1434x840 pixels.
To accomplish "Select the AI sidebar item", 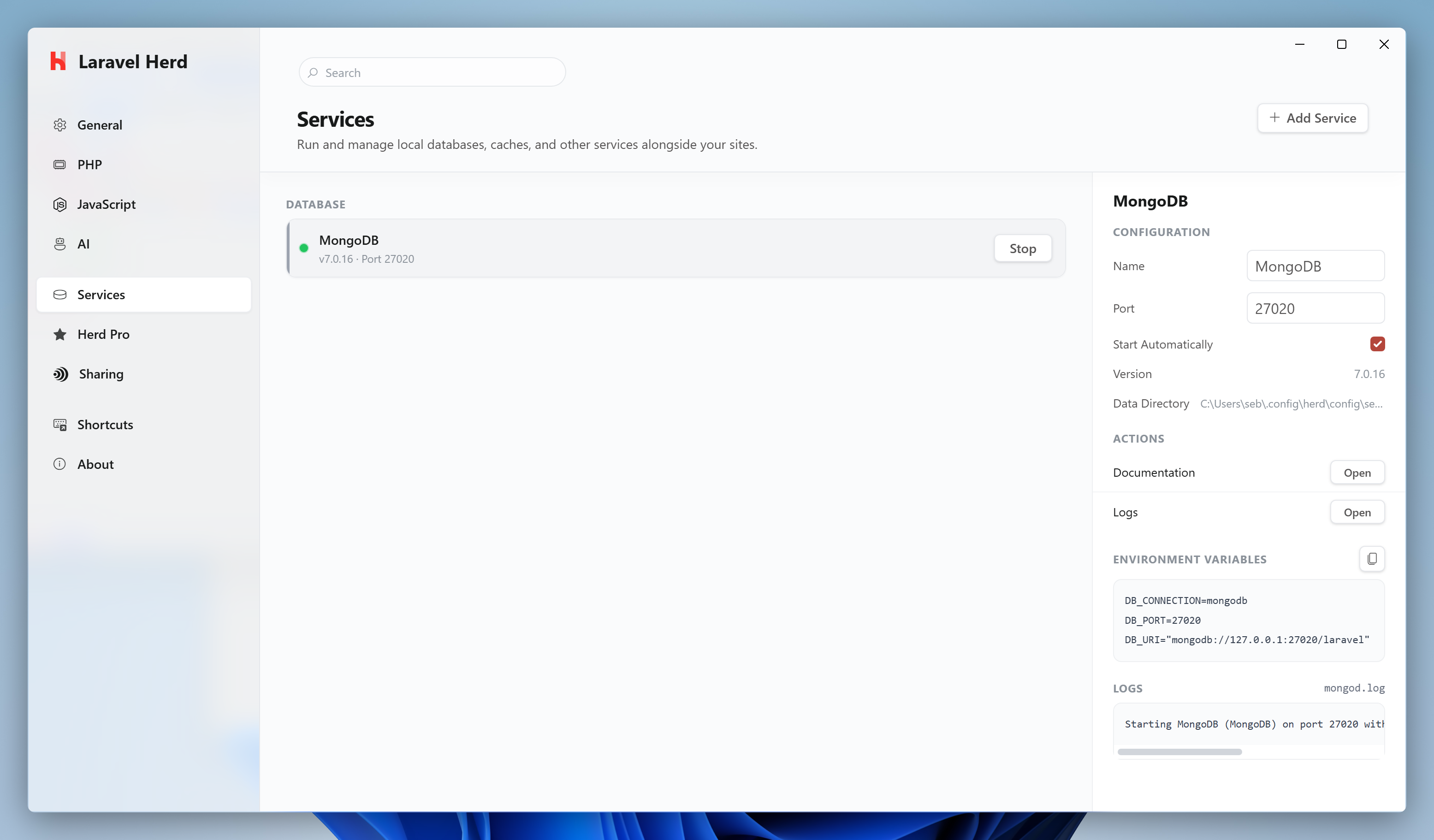I will tap(144, 243).
